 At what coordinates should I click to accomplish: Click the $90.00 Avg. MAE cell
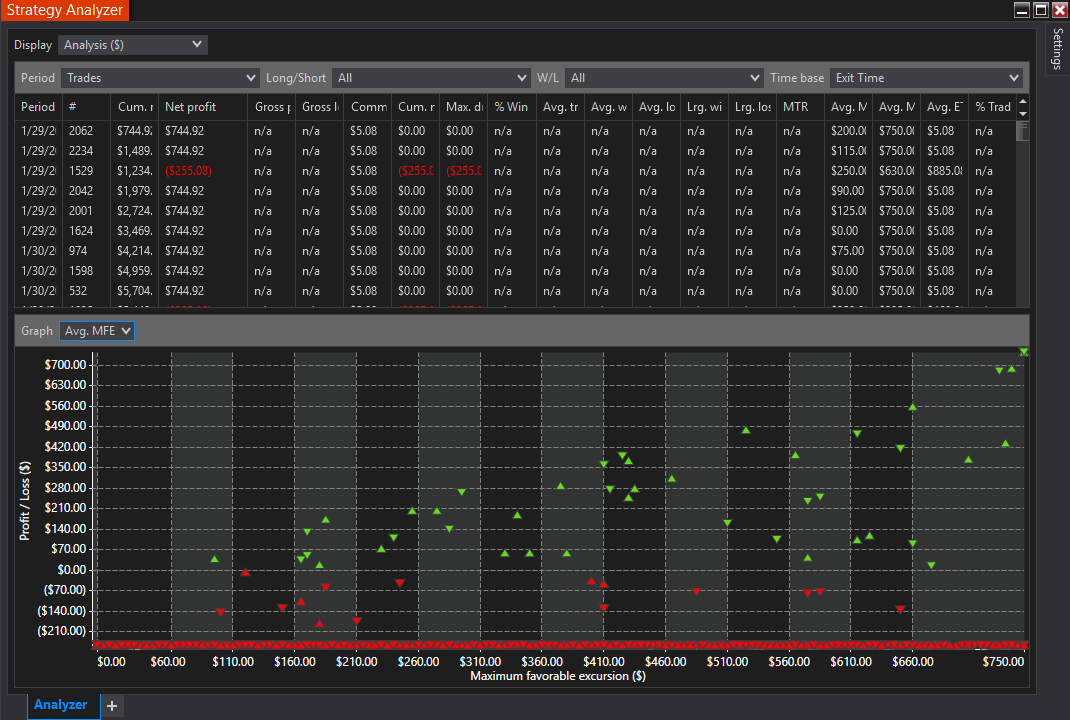pos(848,191)
